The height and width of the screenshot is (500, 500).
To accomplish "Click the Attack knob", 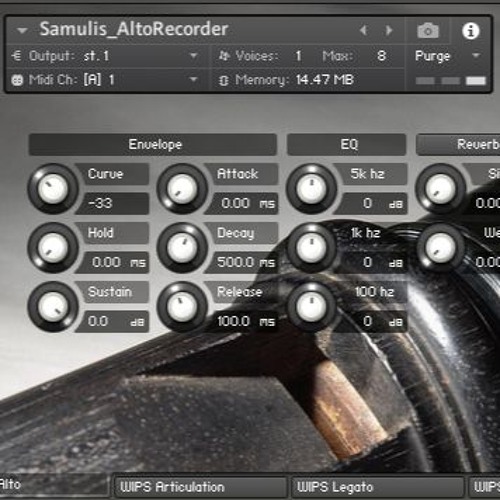I will 182,189.
